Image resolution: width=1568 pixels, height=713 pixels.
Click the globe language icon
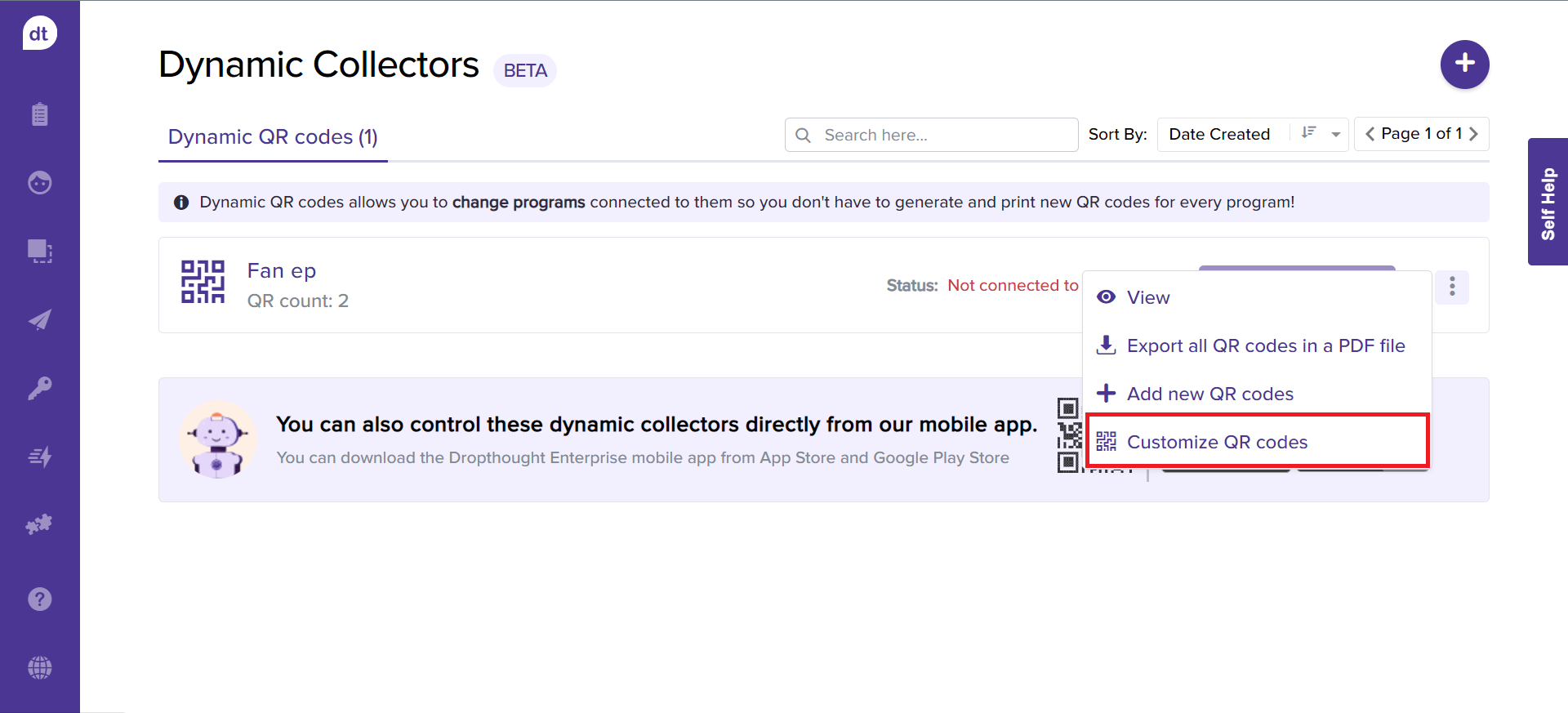[39, 668]
